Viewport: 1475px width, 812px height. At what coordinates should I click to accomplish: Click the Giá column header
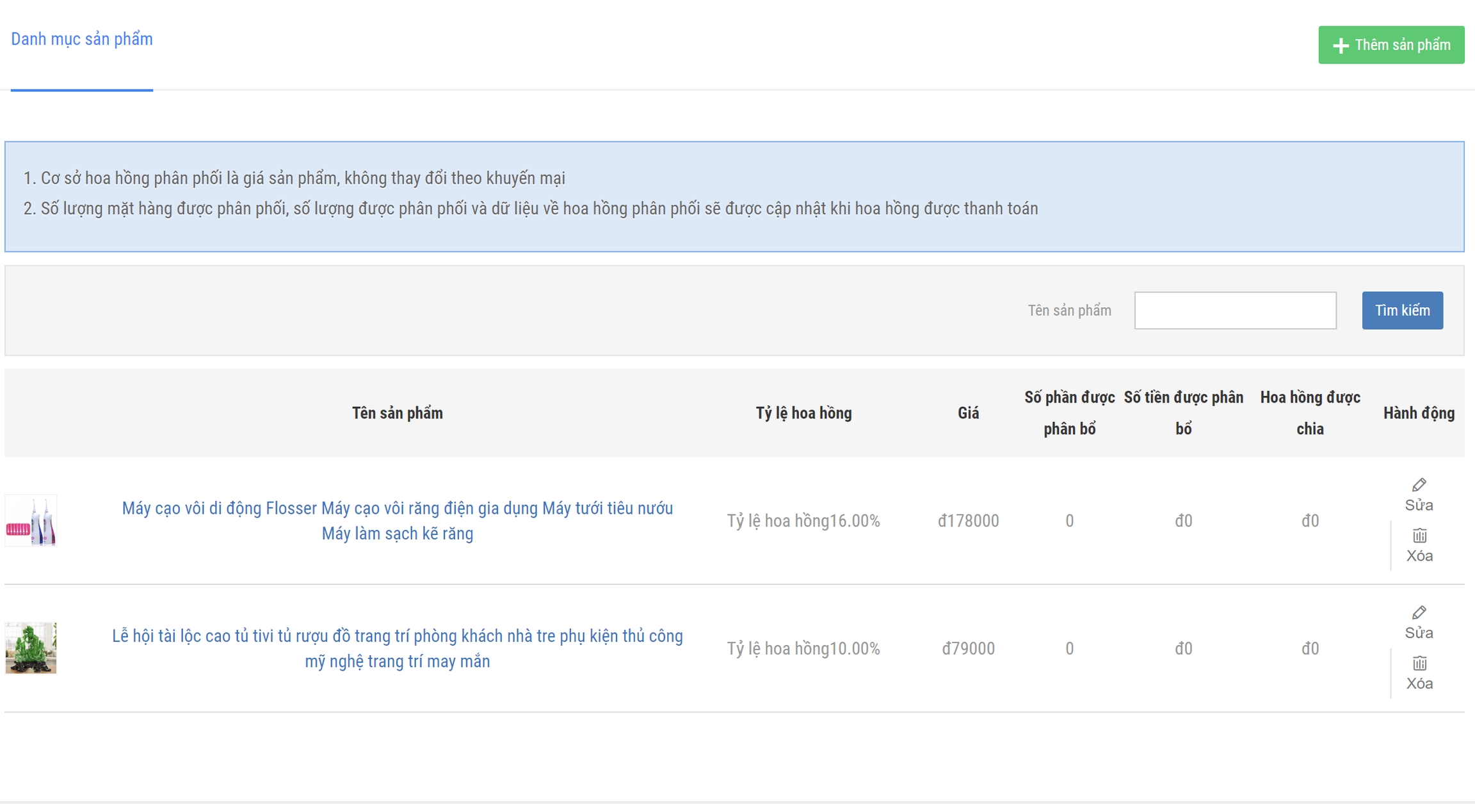point(968,413)
